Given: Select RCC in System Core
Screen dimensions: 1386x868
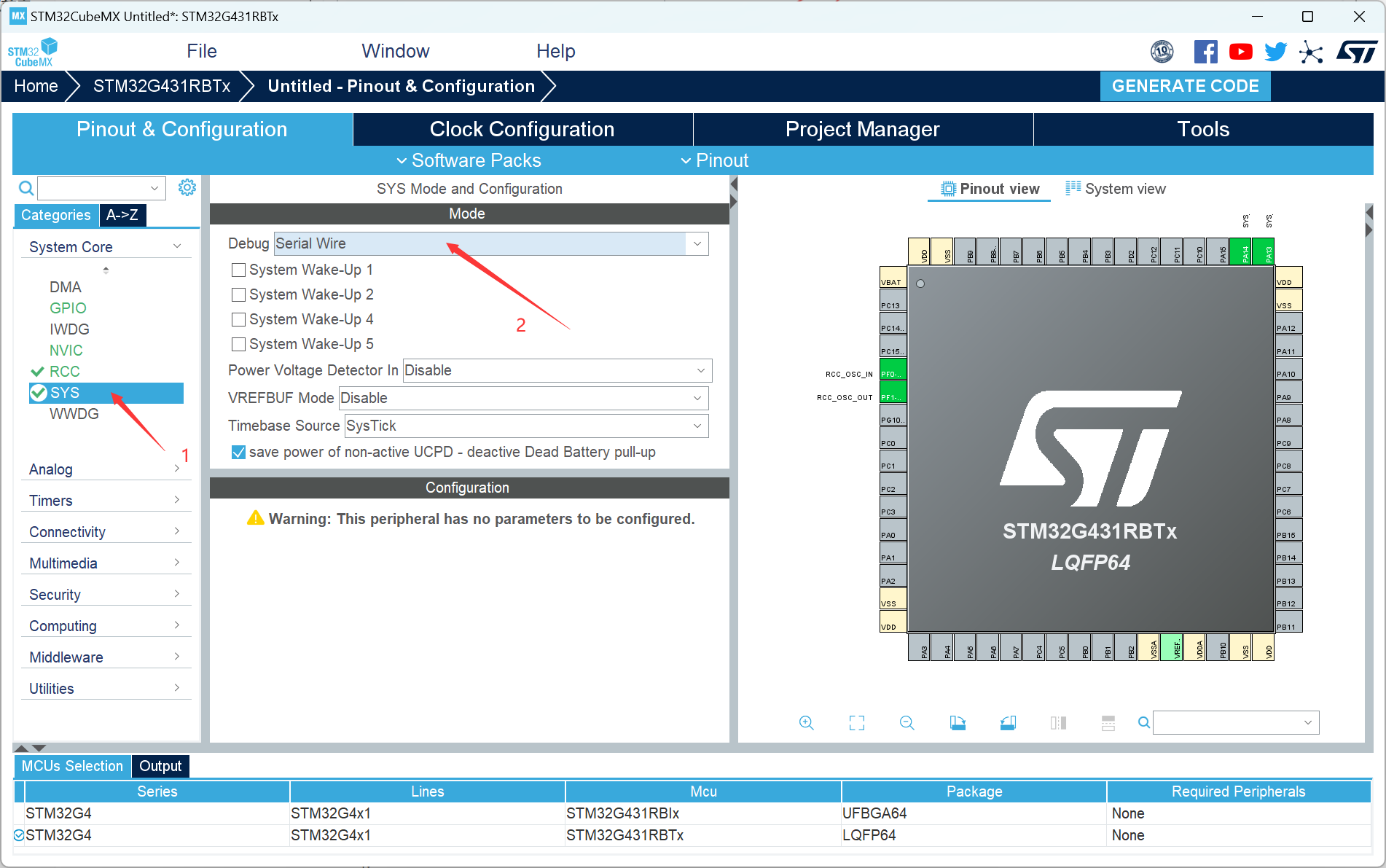Looking at the screenshot, I should (x=65, y=372).
